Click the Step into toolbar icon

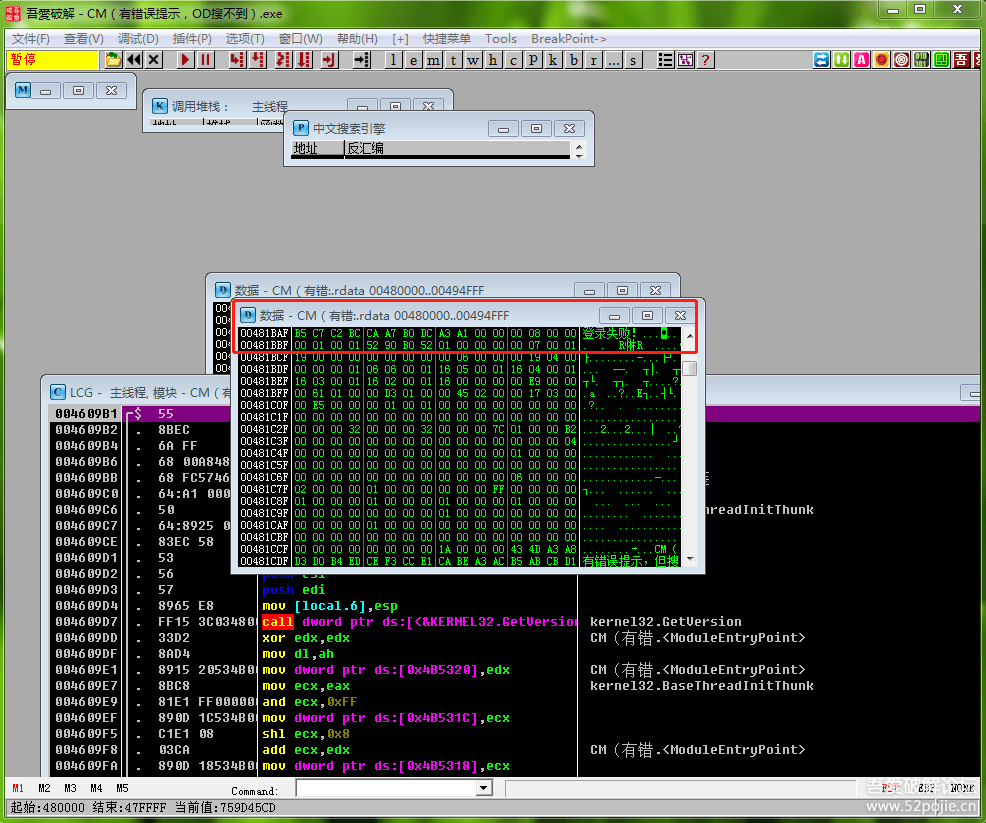coord(237,60)
